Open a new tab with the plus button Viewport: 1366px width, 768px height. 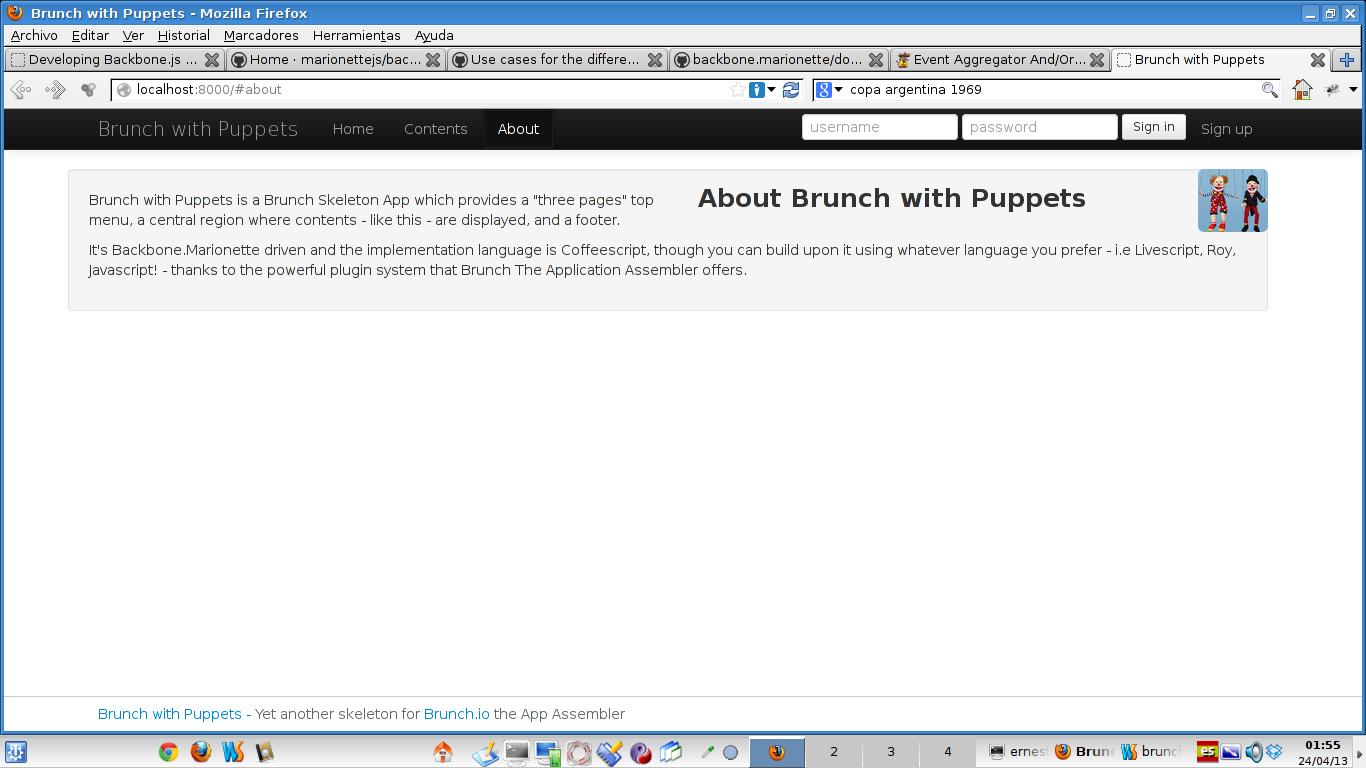coord(1346,60)
